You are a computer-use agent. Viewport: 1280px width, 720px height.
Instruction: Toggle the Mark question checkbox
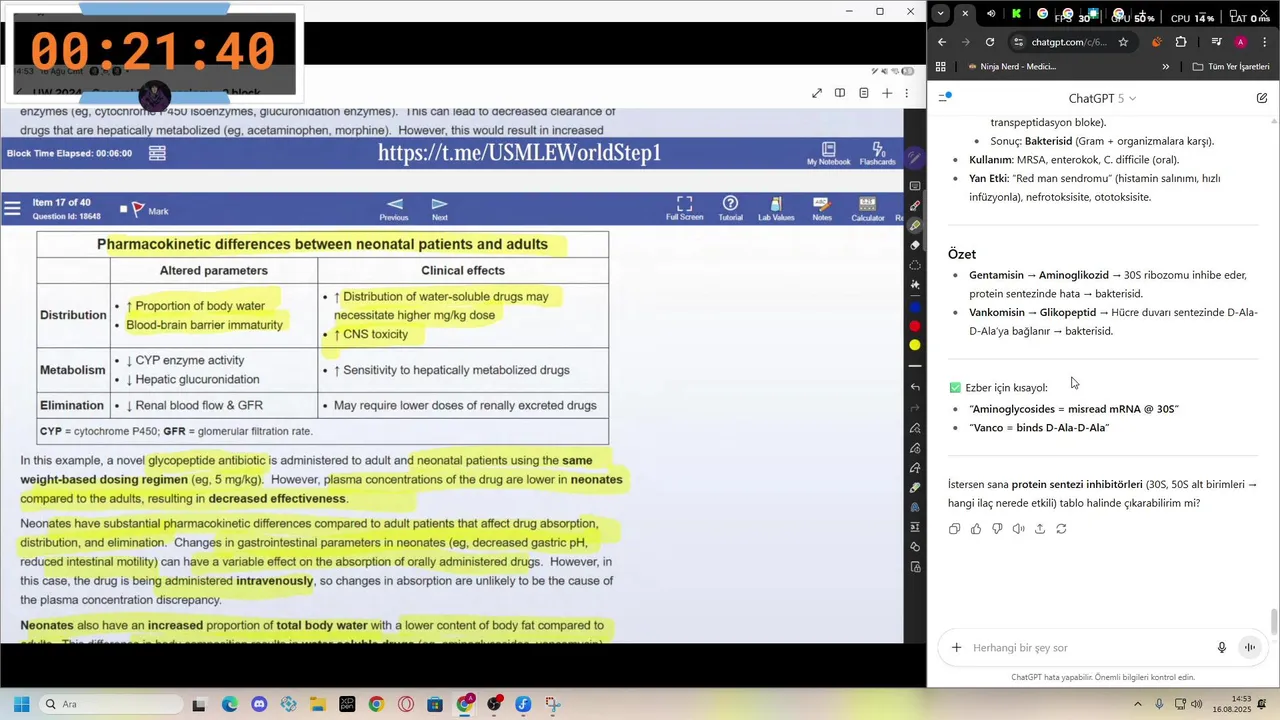124,210
